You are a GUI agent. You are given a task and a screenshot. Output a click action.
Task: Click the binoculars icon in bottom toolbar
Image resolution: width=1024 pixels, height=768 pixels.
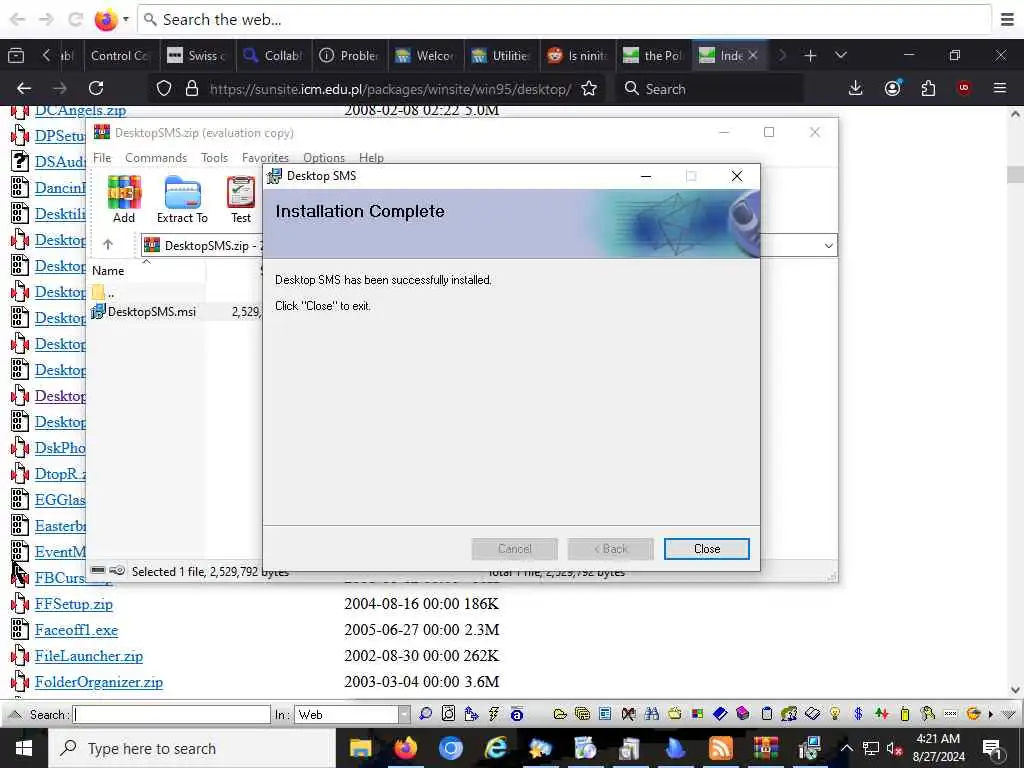click(x=651, y=714)
